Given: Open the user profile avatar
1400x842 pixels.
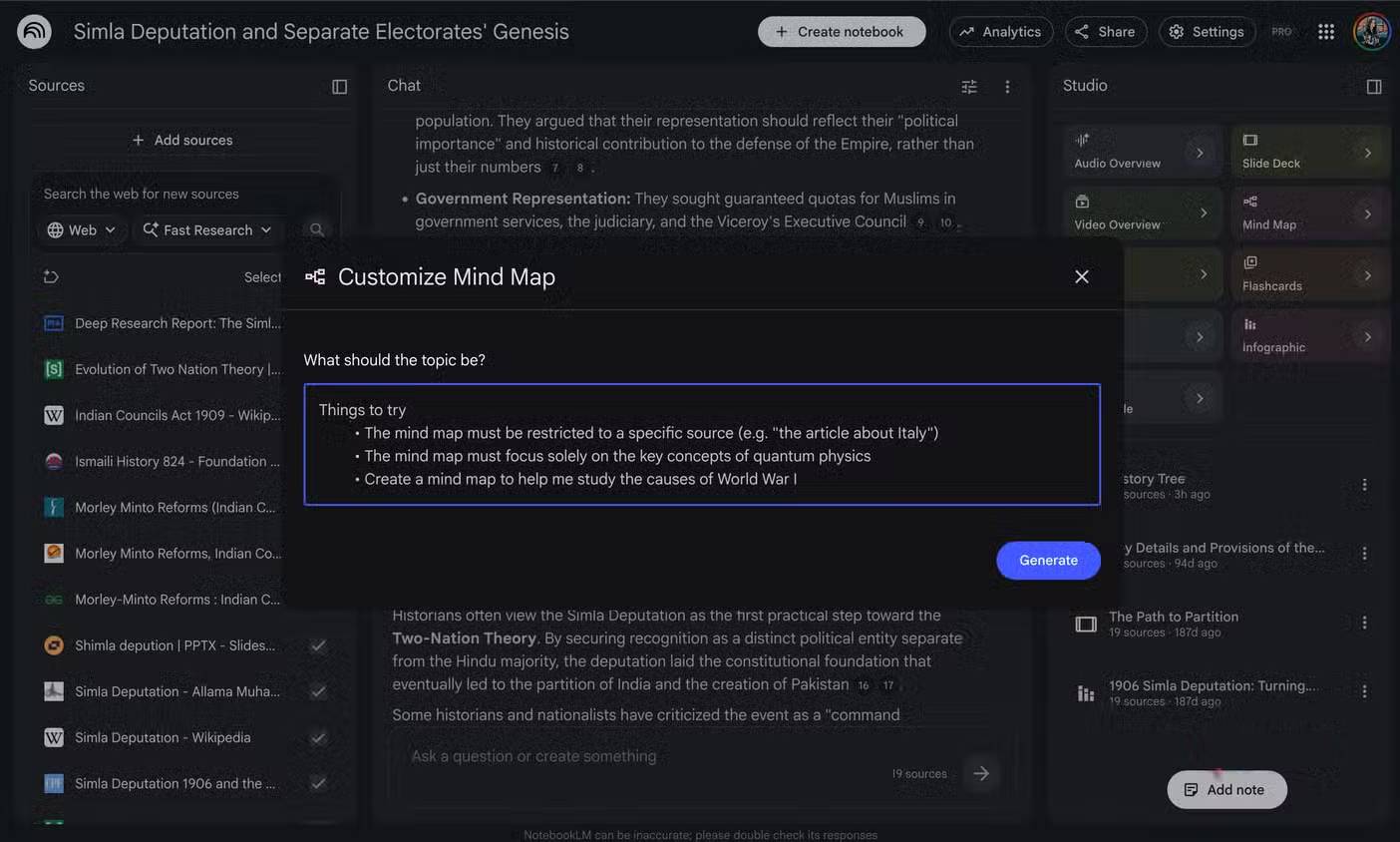Looking at the screenshot, I should [1371, 32].
